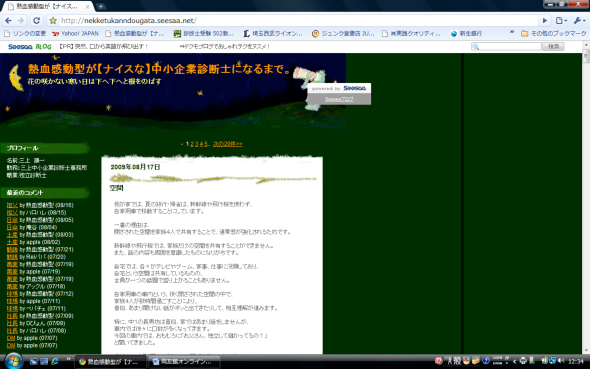Open comment link by ハロハレ (07/08)
Image resolution: width=590 pixels, height=369 pixels.
[12, 331]
